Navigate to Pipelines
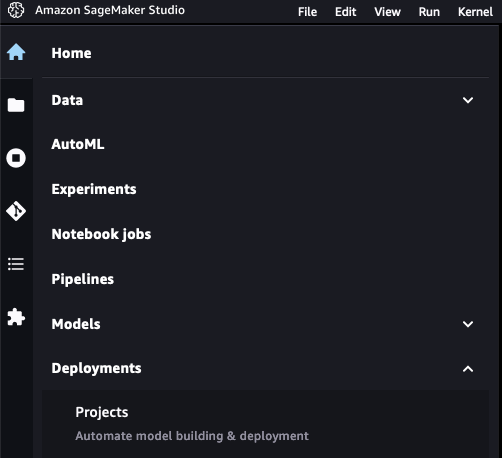 point(82,279)
